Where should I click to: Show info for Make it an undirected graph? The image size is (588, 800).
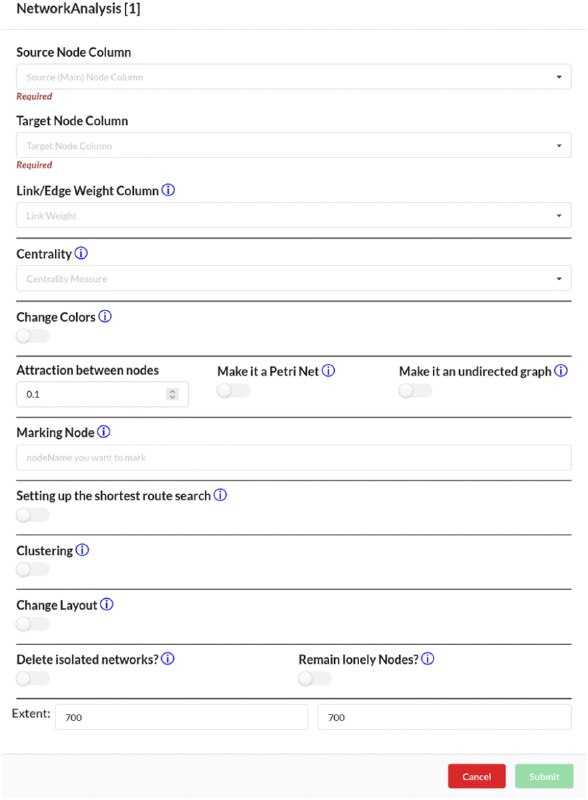pyautogui.click(x=560, y=371)
